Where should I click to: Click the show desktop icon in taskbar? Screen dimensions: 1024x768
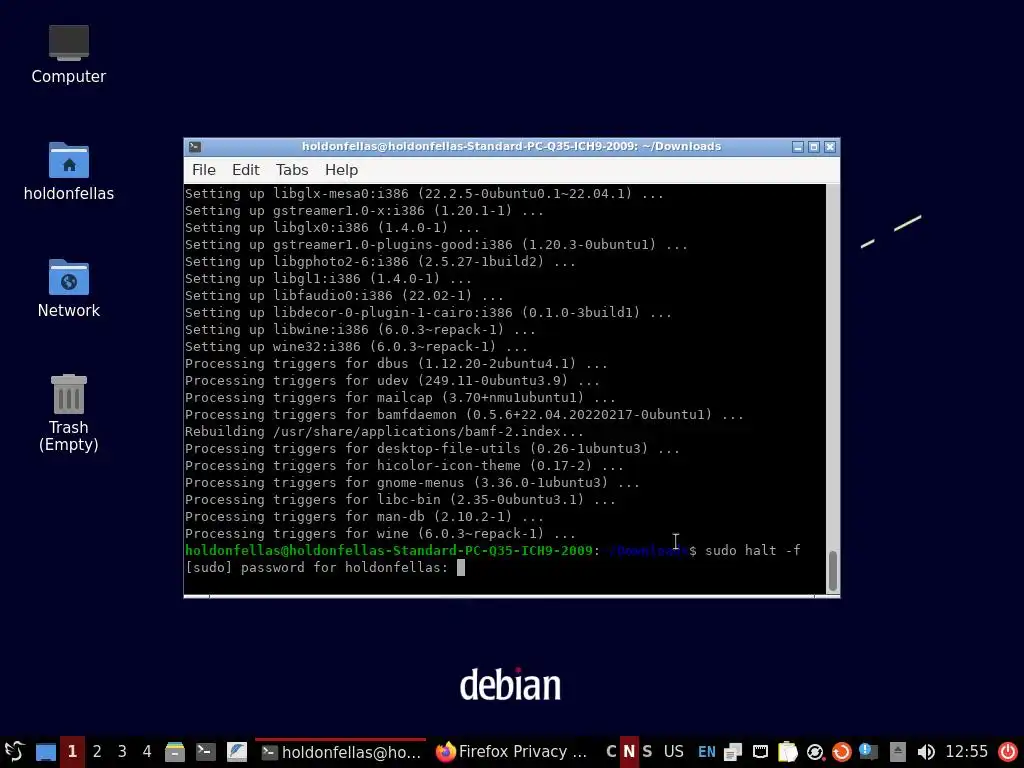[x=46, y=752]
